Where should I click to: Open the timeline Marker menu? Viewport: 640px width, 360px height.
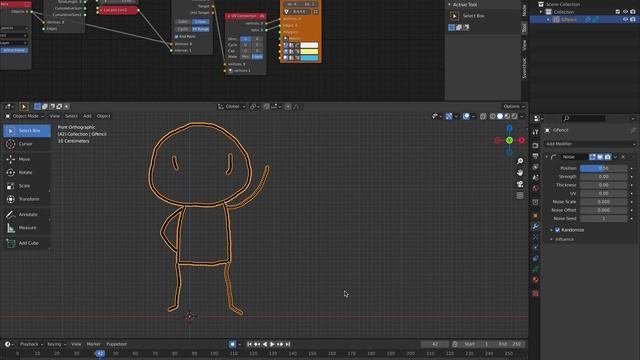click(x=93, y=344)
